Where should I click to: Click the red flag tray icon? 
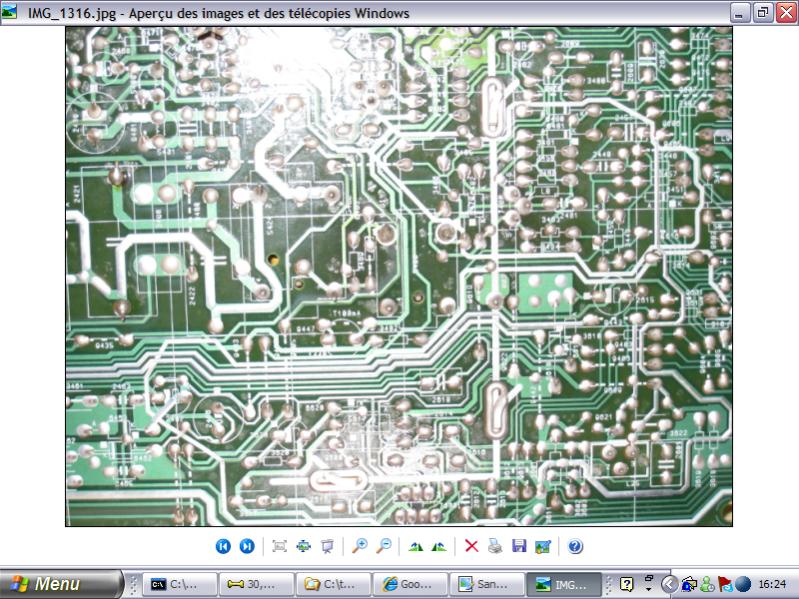click(x=725, y=584)
